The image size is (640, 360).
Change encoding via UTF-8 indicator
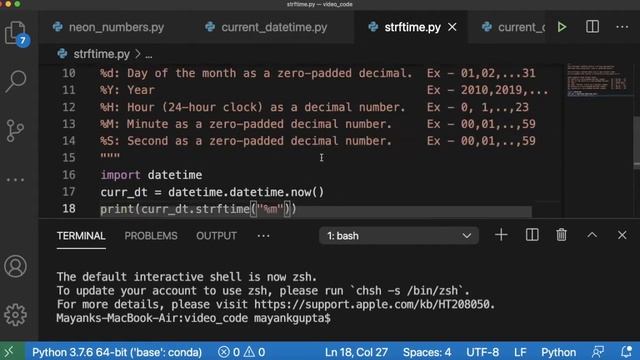482,352
